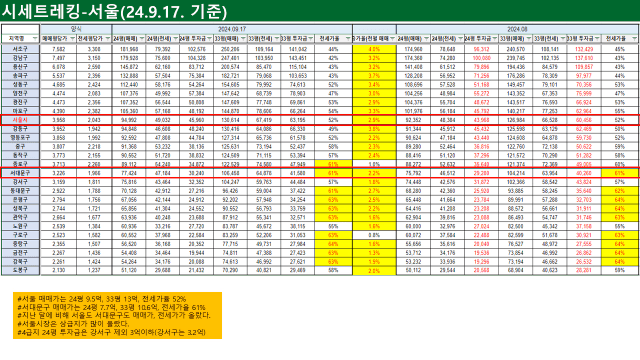Open 33평(매매) filter under 2024.09.17

click(243, 38)
